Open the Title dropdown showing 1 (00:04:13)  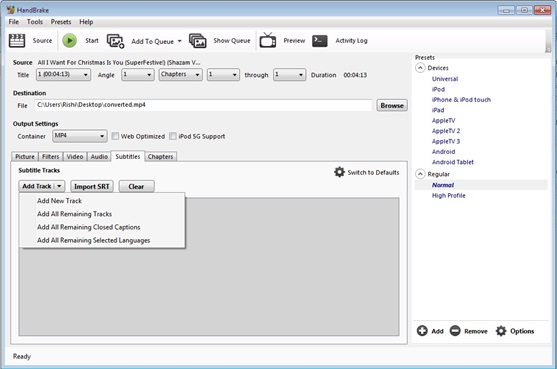point(63,75)
